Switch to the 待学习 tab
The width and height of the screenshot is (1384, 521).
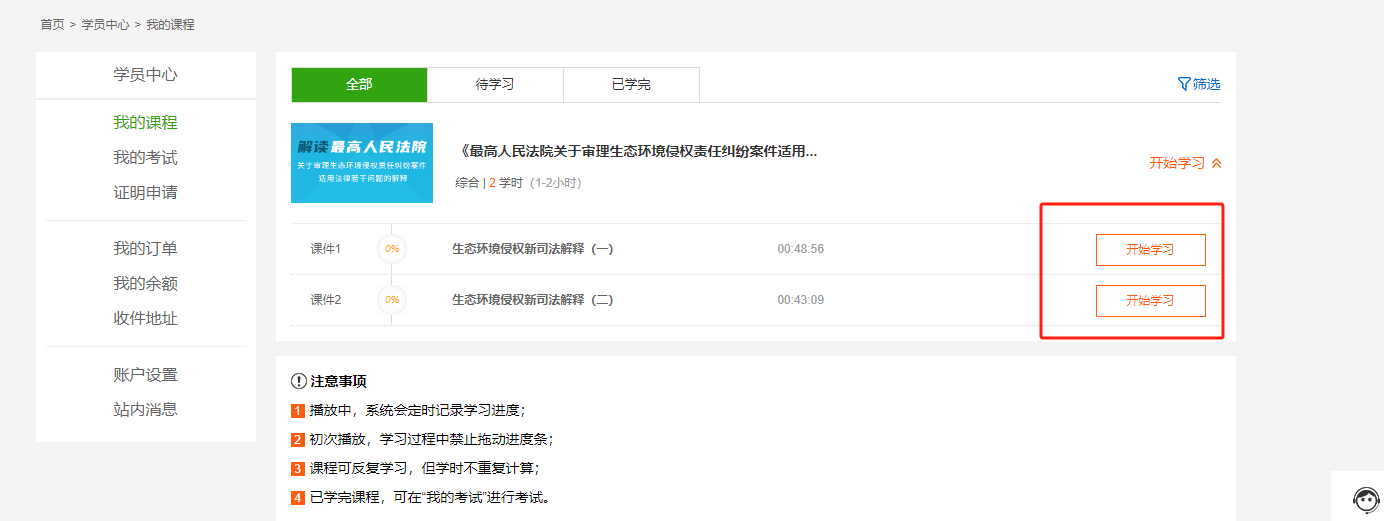[x=495, y=85]
